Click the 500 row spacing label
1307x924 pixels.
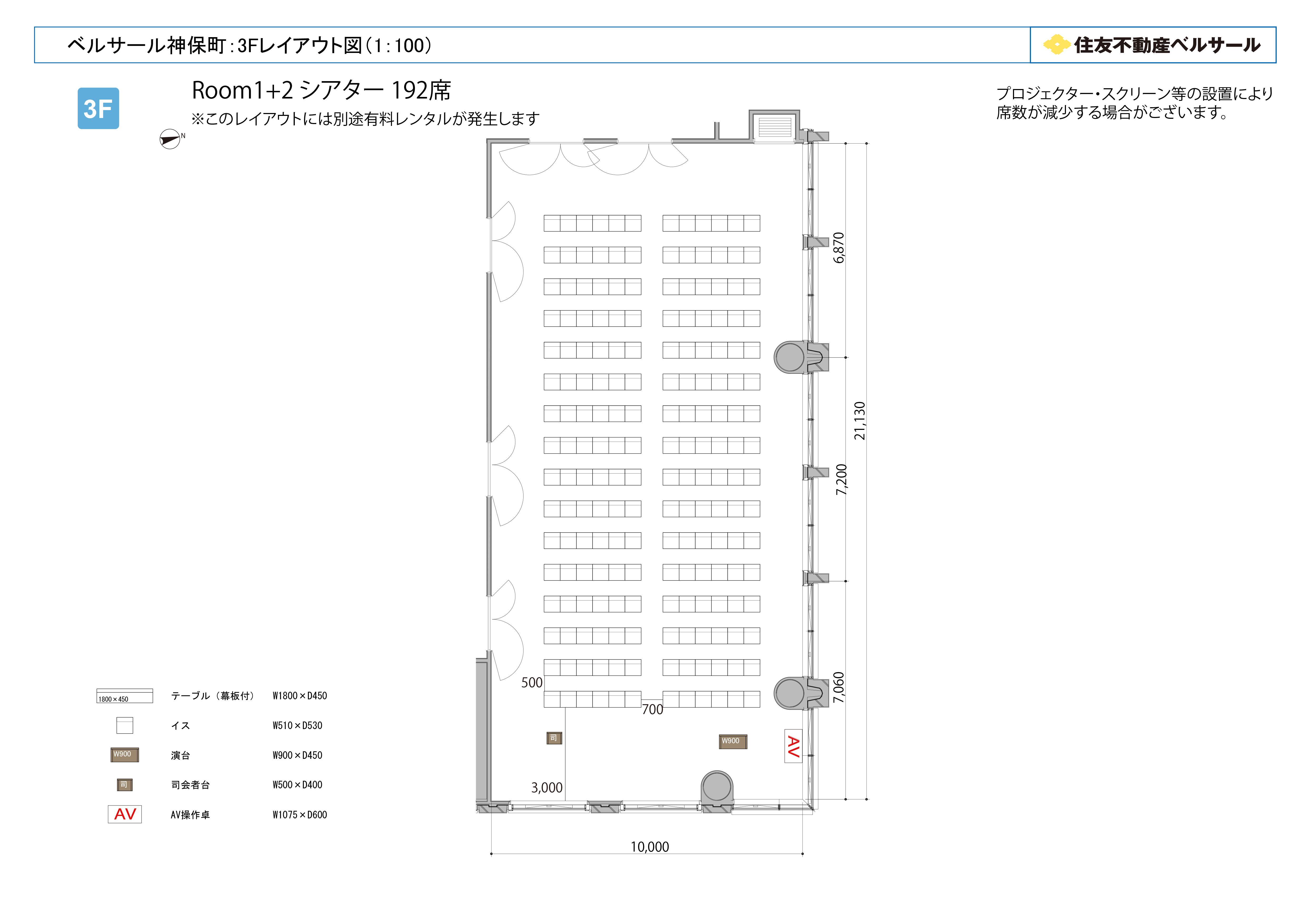pos(532,683)
